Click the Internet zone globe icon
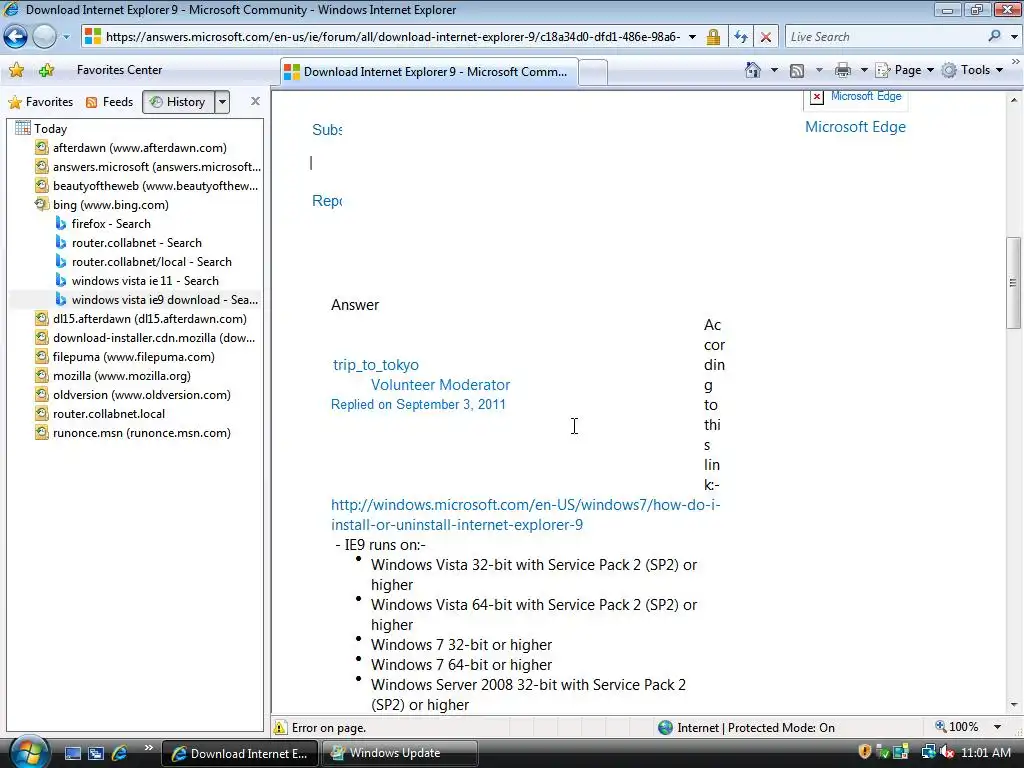1024x768 pixels. tap(665, 728)
